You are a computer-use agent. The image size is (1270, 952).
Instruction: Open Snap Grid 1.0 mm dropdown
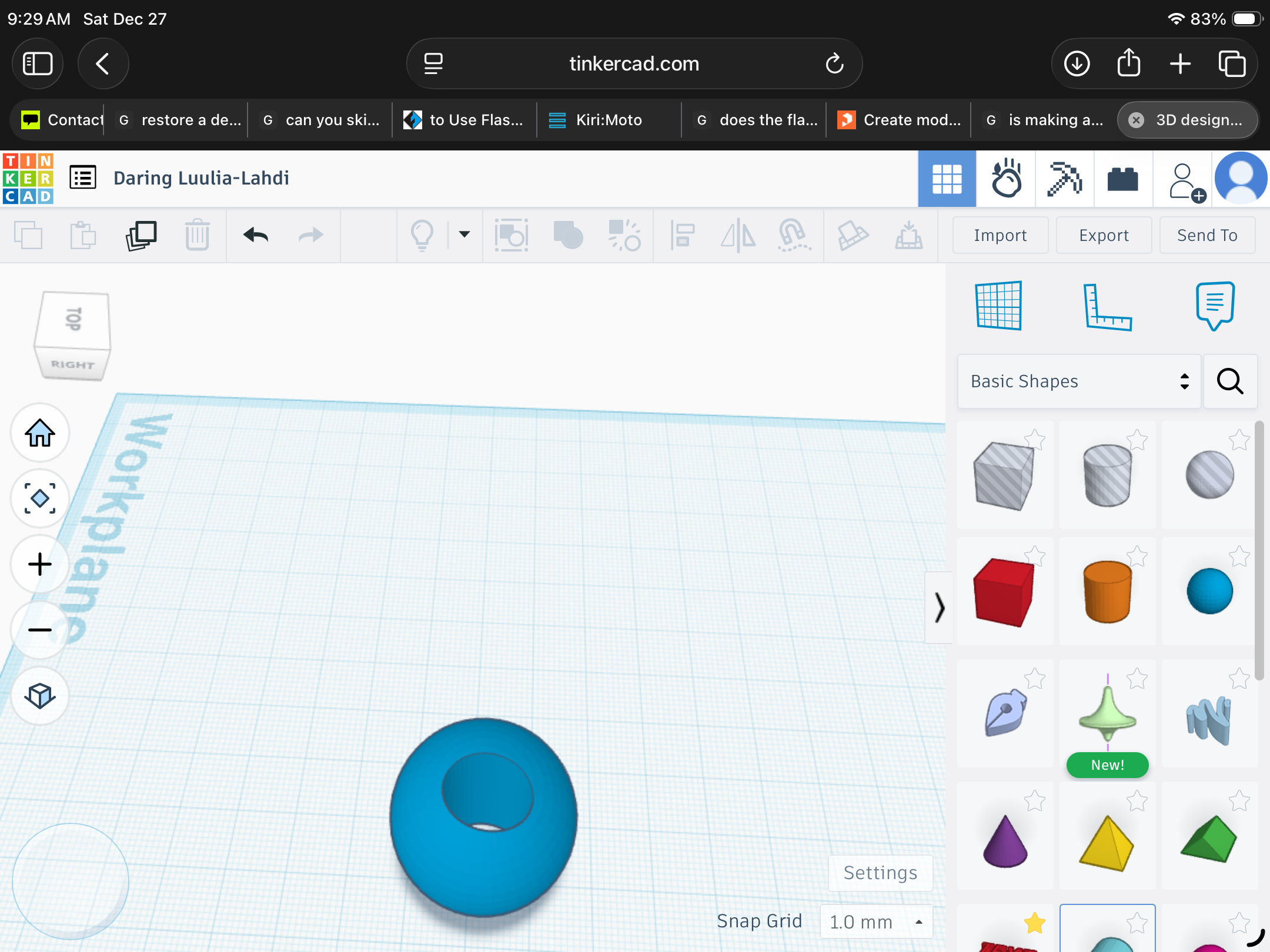[876, 921]
